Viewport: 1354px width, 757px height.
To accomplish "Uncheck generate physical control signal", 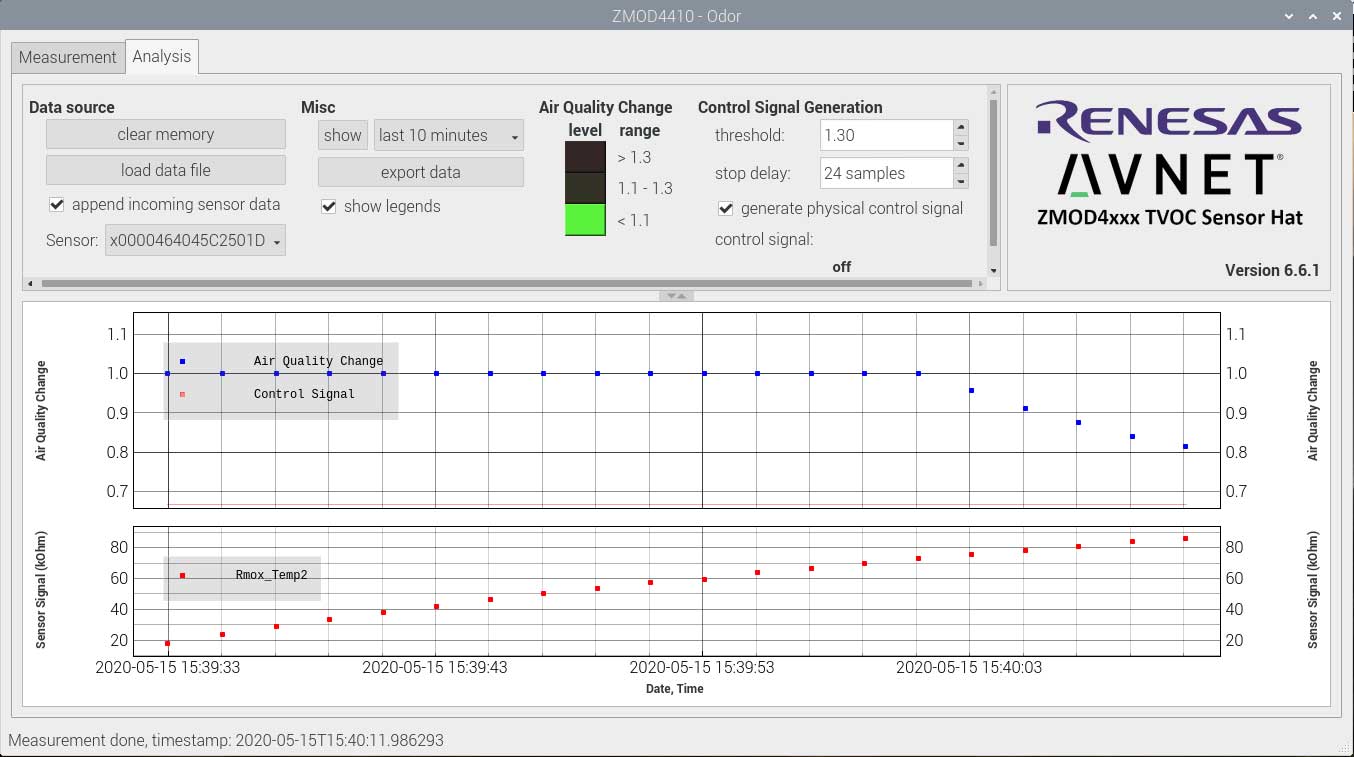I will 726,209.
